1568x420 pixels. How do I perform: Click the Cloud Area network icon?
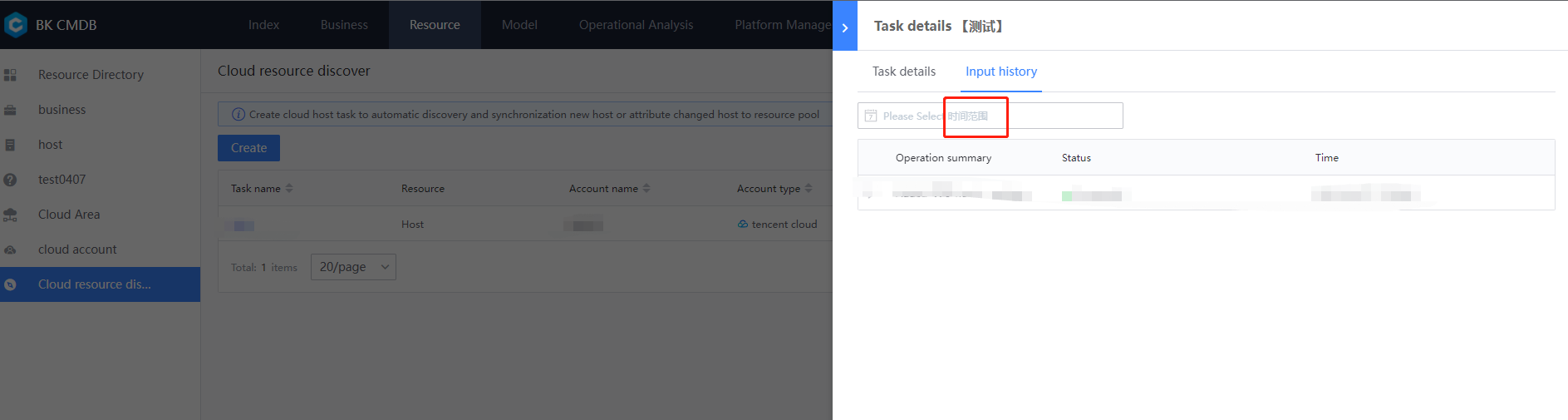[x=10, y=215]
